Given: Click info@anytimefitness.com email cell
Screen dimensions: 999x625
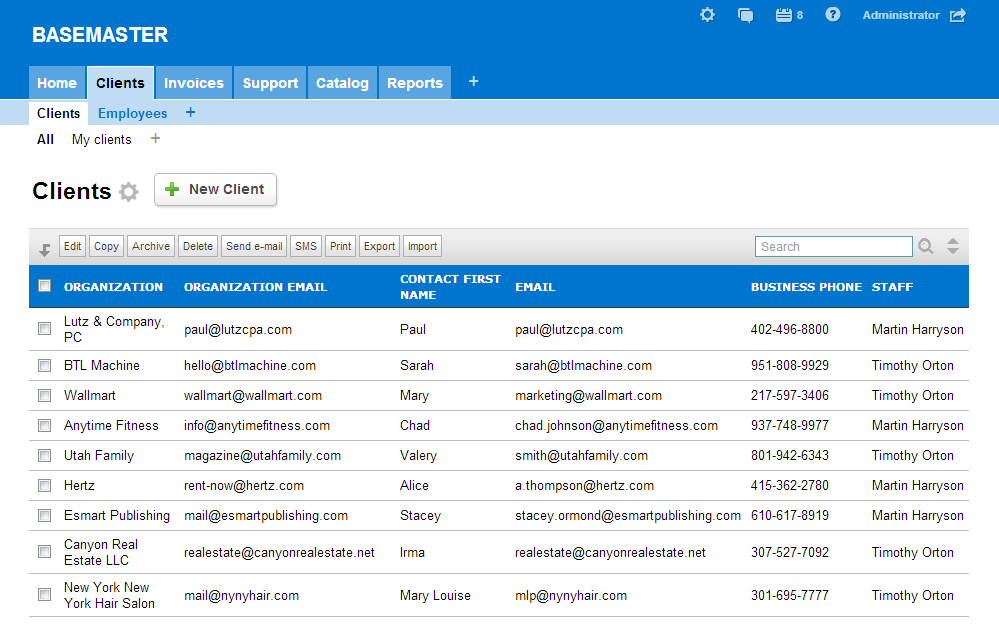Looking at the screenshot, I should pos(257,426).
